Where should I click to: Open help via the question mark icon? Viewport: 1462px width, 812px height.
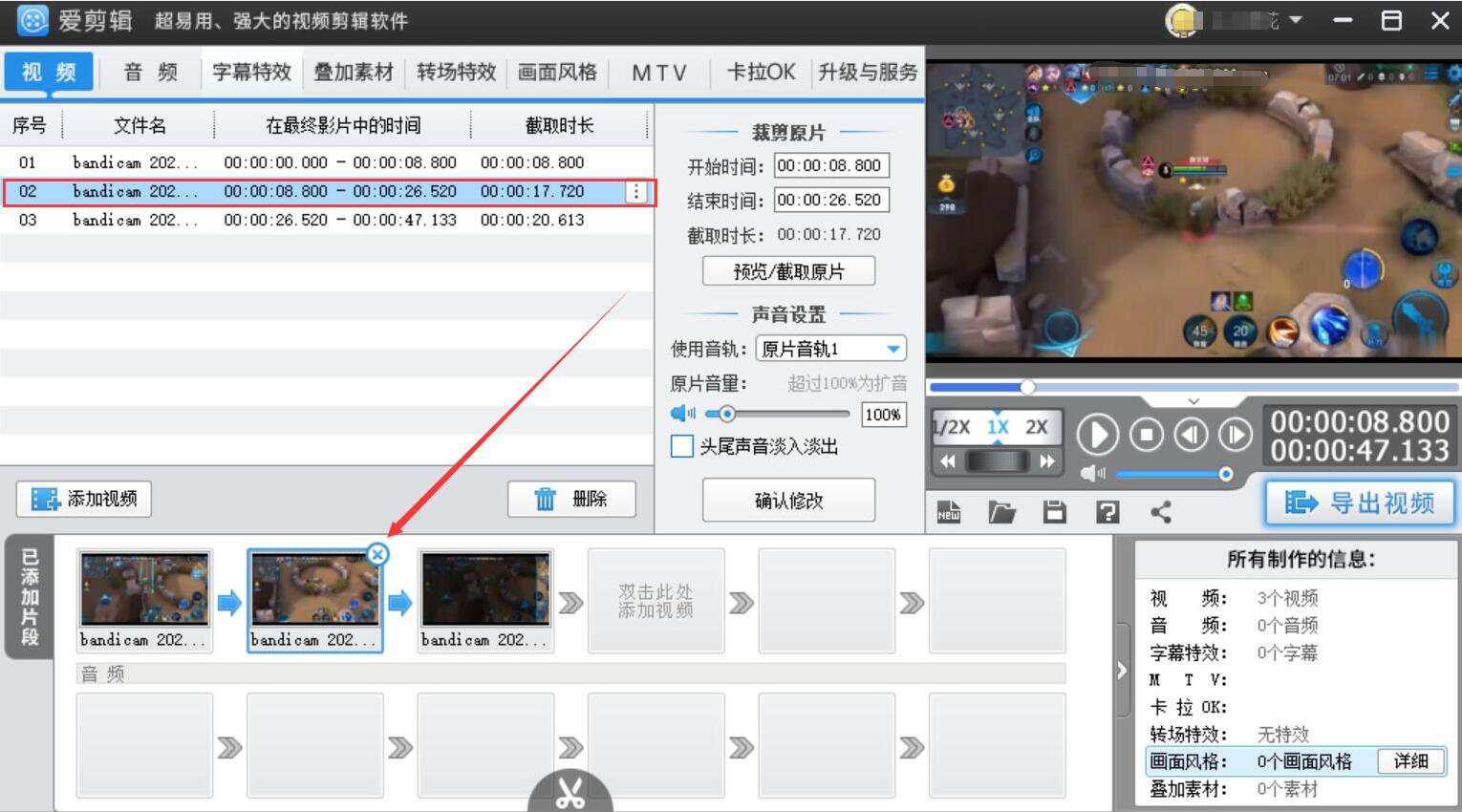point(1107,512)
